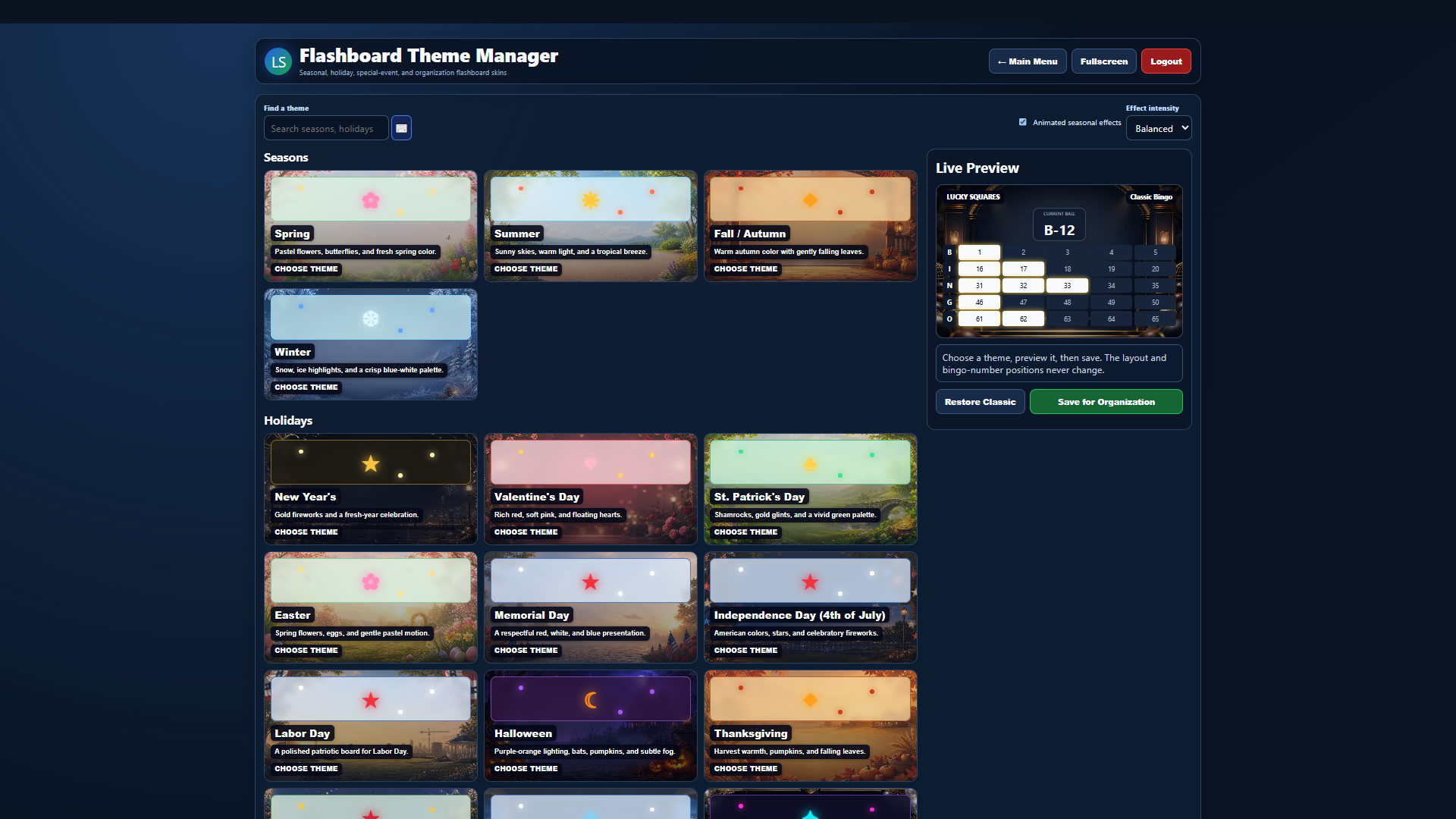
Task: Click the Halloween theme title
Action: click(x=523, y=733)
